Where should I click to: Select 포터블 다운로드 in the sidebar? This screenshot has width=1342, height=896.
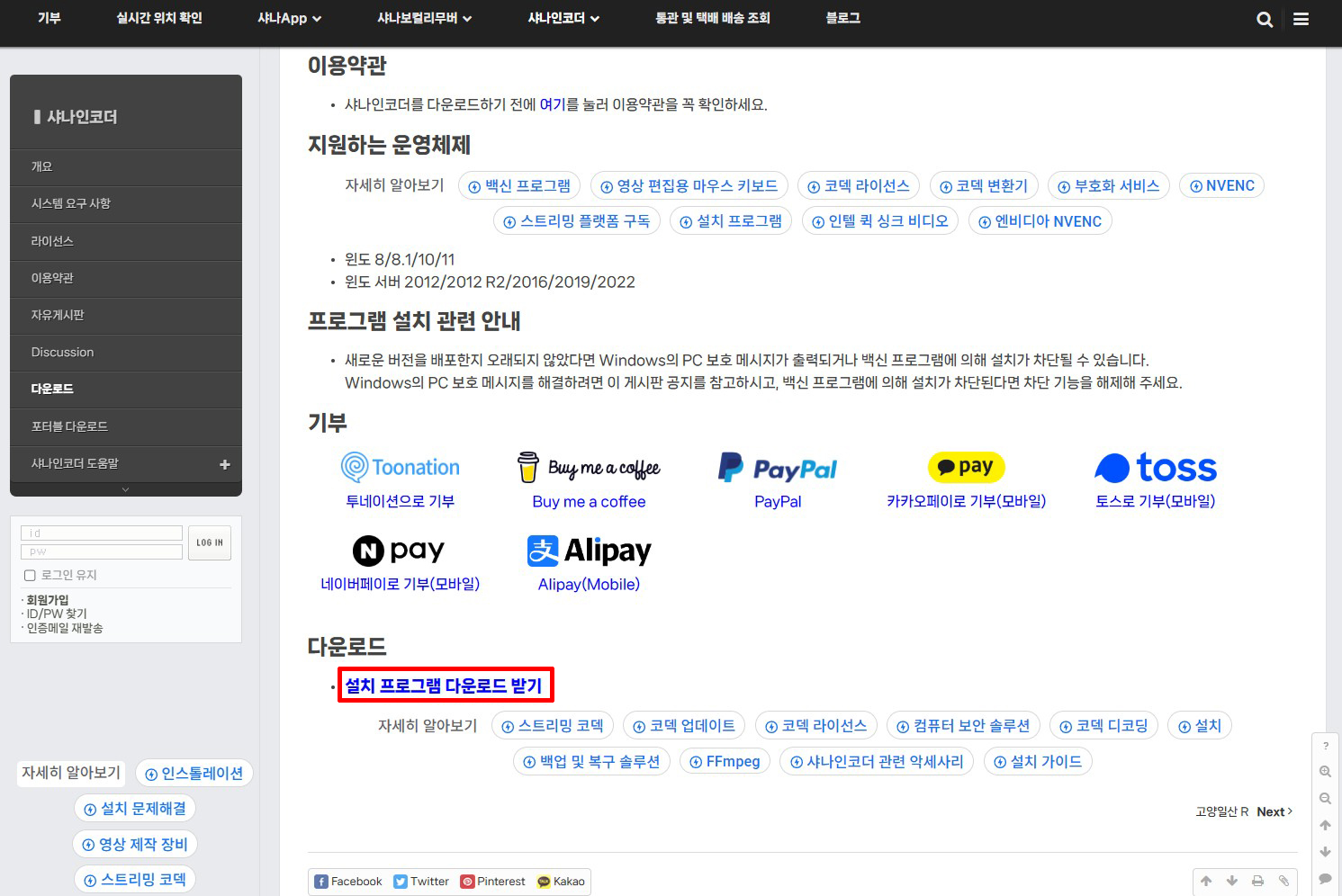coord(126,427)
